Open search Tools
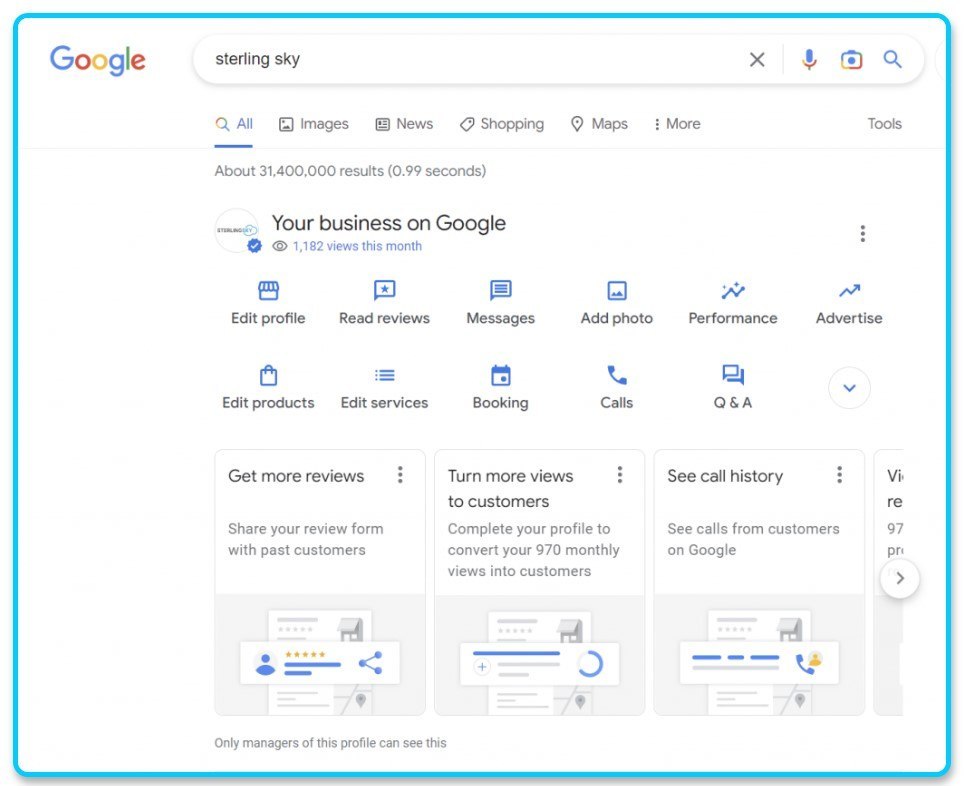 tap(884, 124)
